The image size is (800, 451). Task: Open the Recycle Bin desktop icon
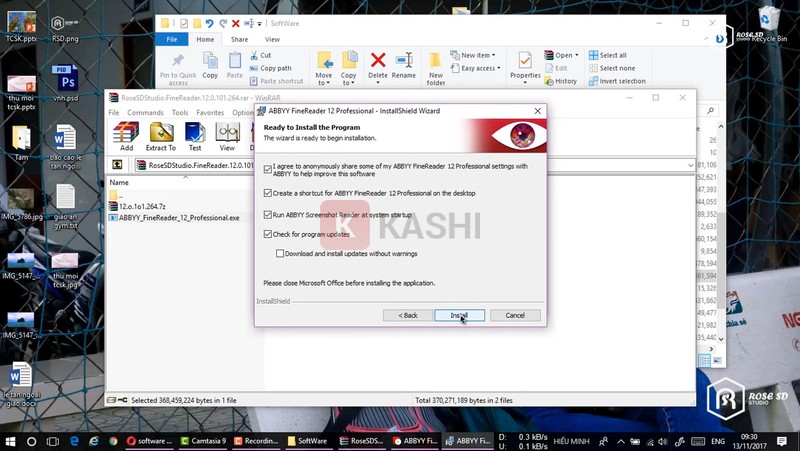[x=768, y=20]
